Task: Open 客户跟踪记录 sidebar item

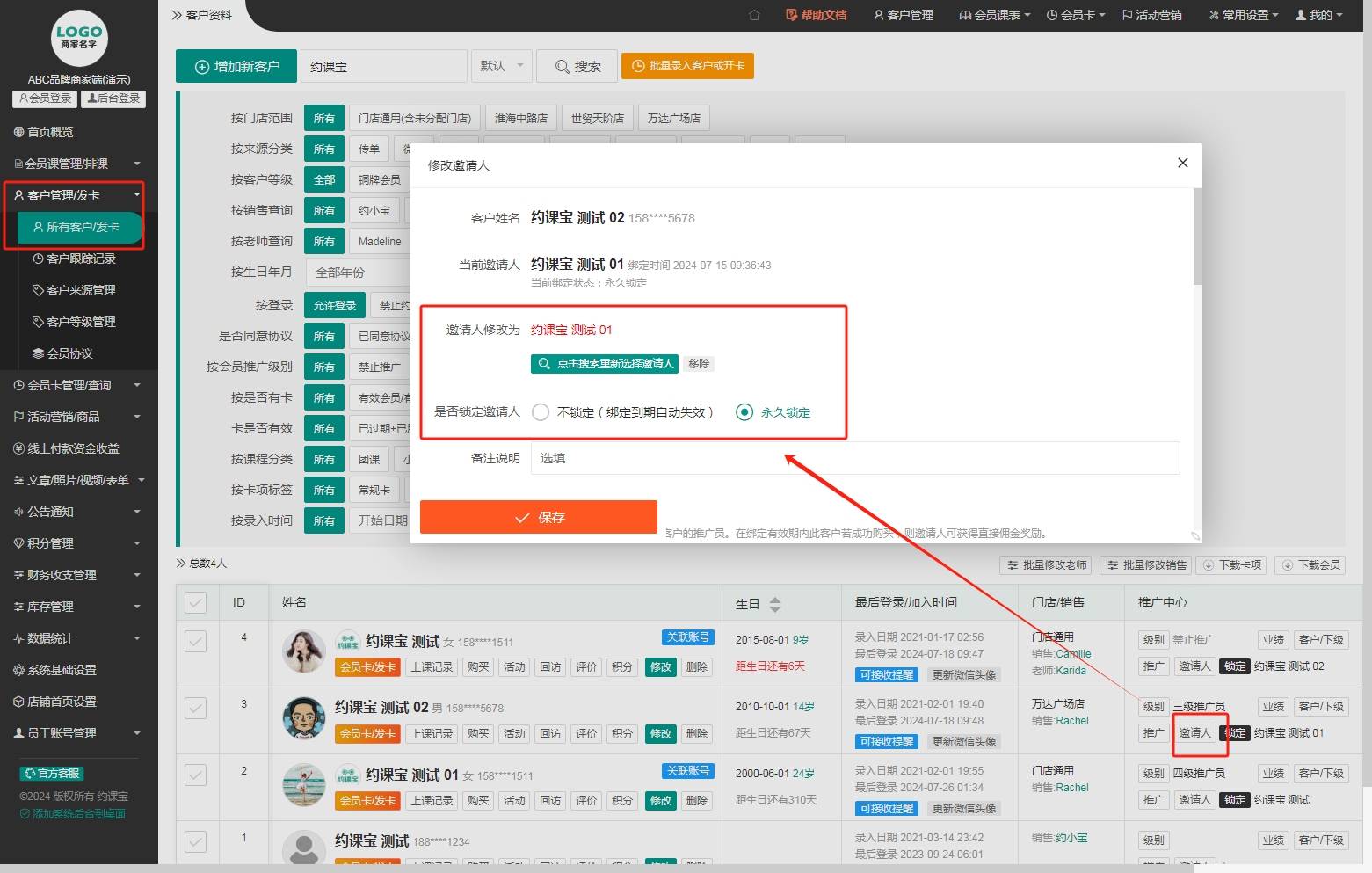Action: coord(74,258)
